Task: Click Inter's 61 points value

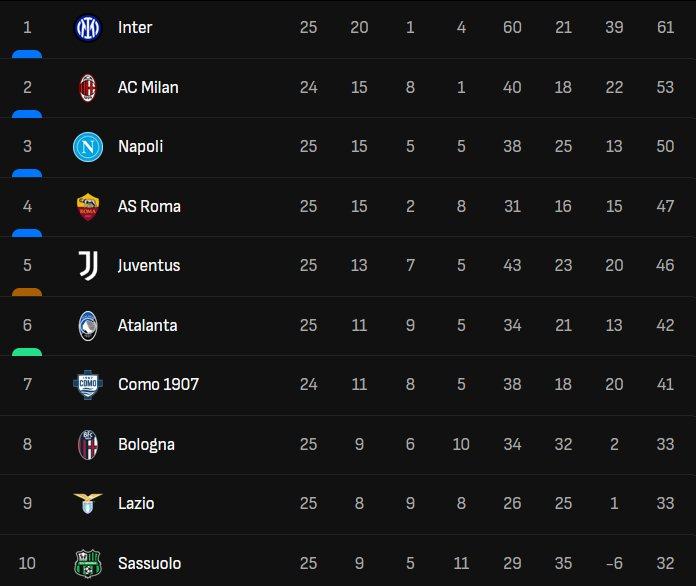Action: [665, 28]
